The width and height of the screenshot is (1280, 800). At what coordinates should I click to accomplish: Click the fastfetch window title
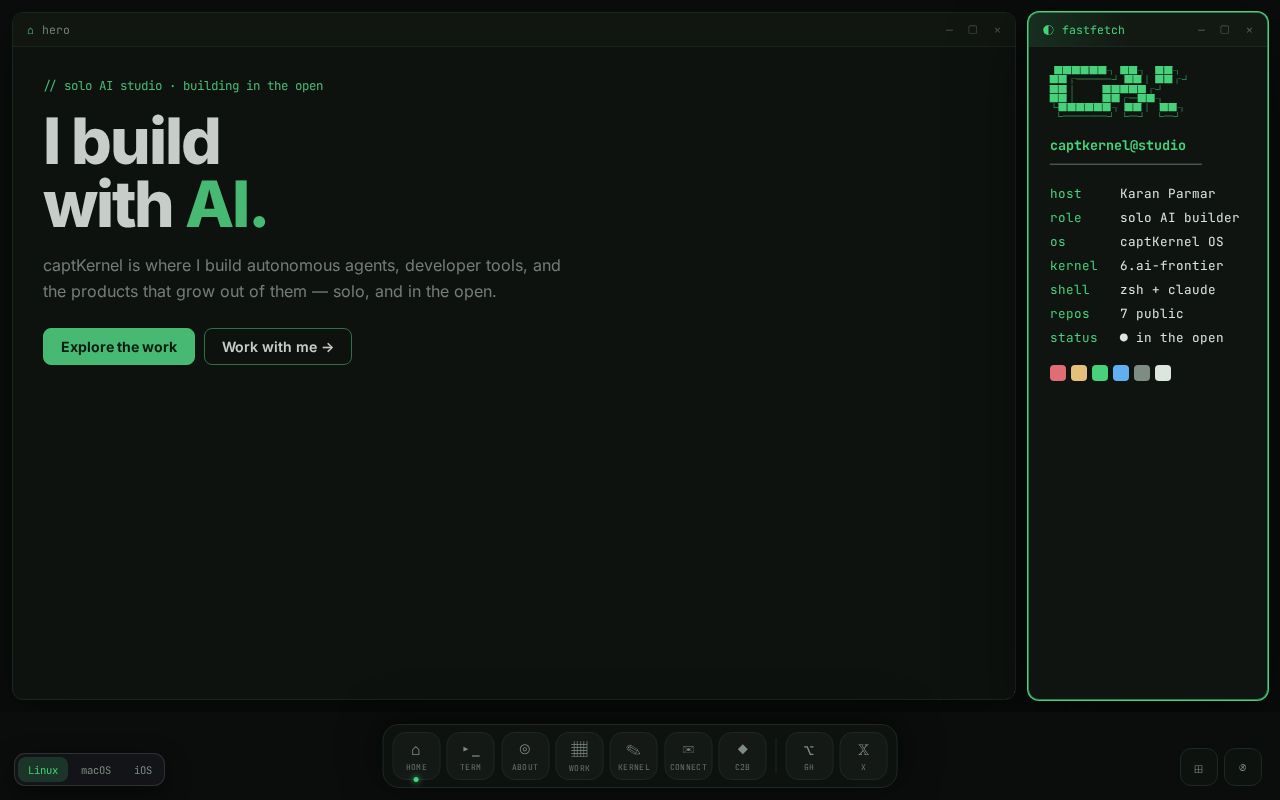tap(1093, 30)
